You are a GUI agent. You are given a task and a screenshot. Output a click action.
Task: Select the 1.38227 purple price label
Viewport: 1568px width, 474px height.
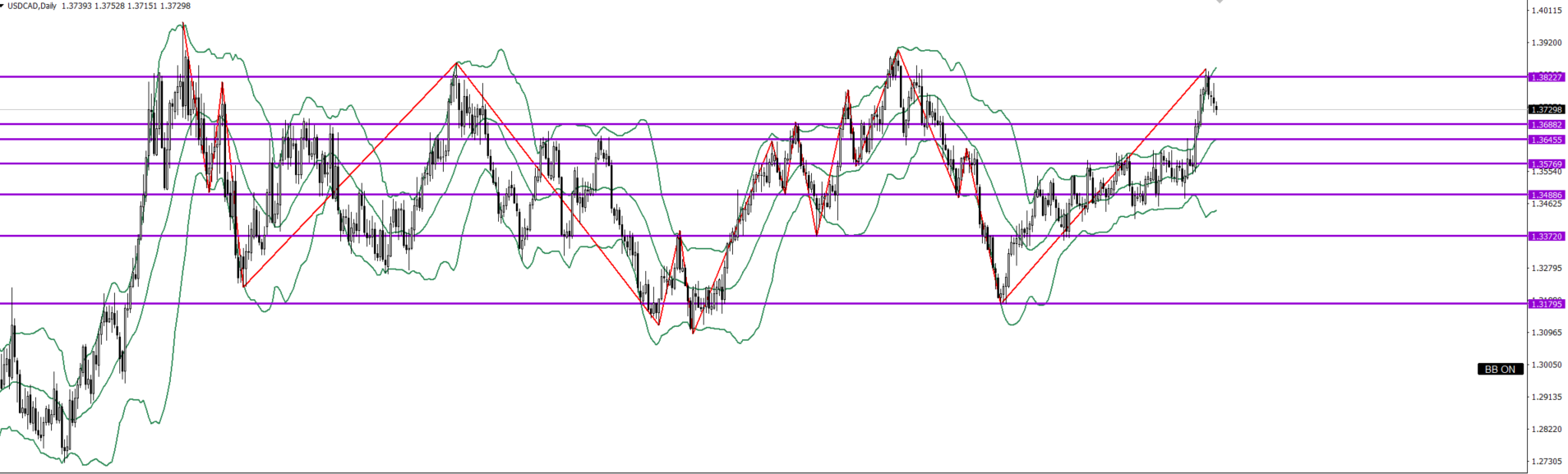coord(1546,77)
